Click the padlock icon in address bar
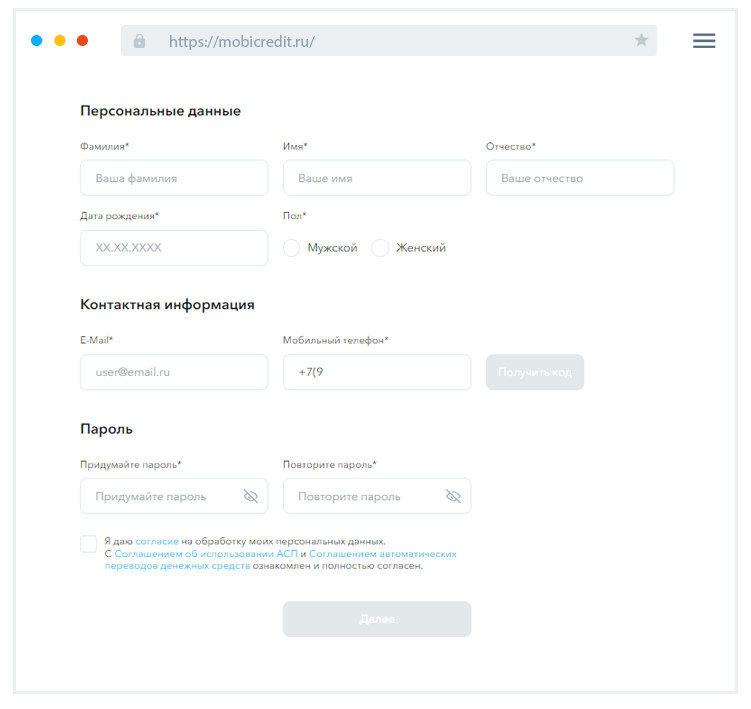Image resolution: width=751 pixels, height=709 pixels. pyautogui.click(x=139, y=41)
